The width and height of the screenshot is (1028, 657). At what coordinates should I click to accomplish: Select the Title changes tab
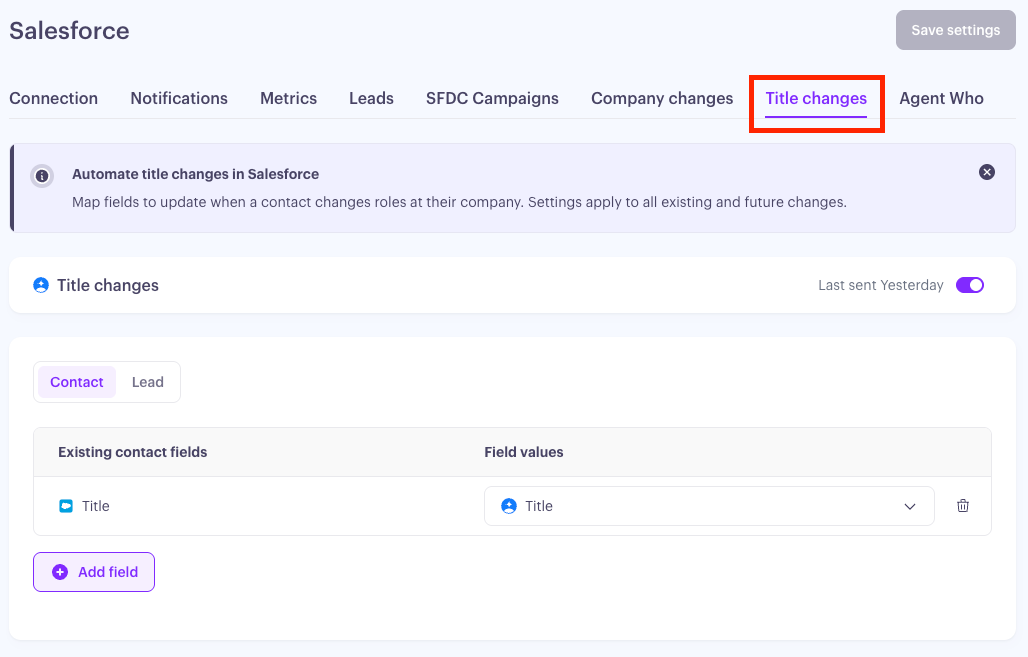[816, 98]
